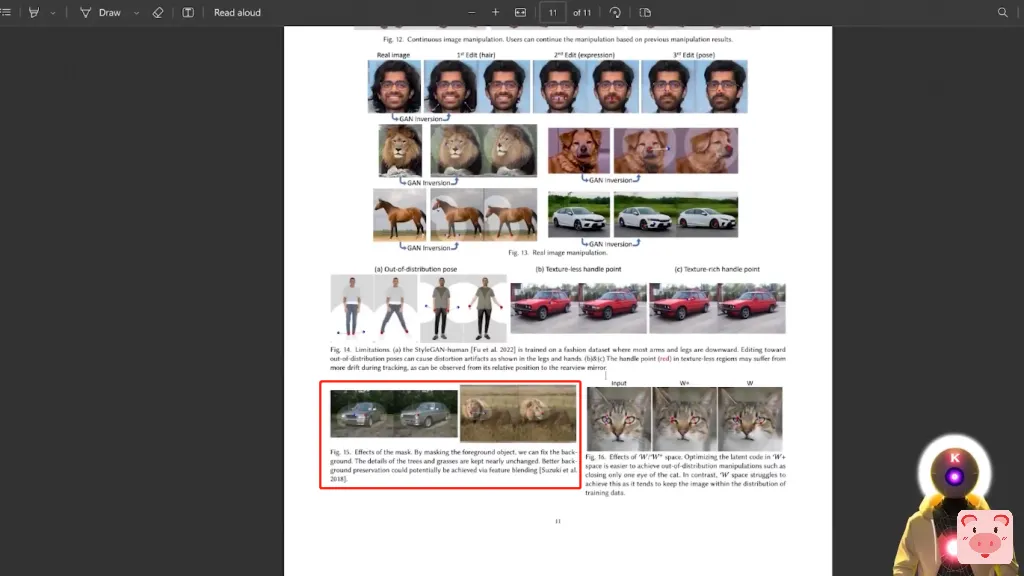The width and height of the screenshot is (1024, 576).
Task: Open the Find search icon
Action: [x=1002, y=12]
